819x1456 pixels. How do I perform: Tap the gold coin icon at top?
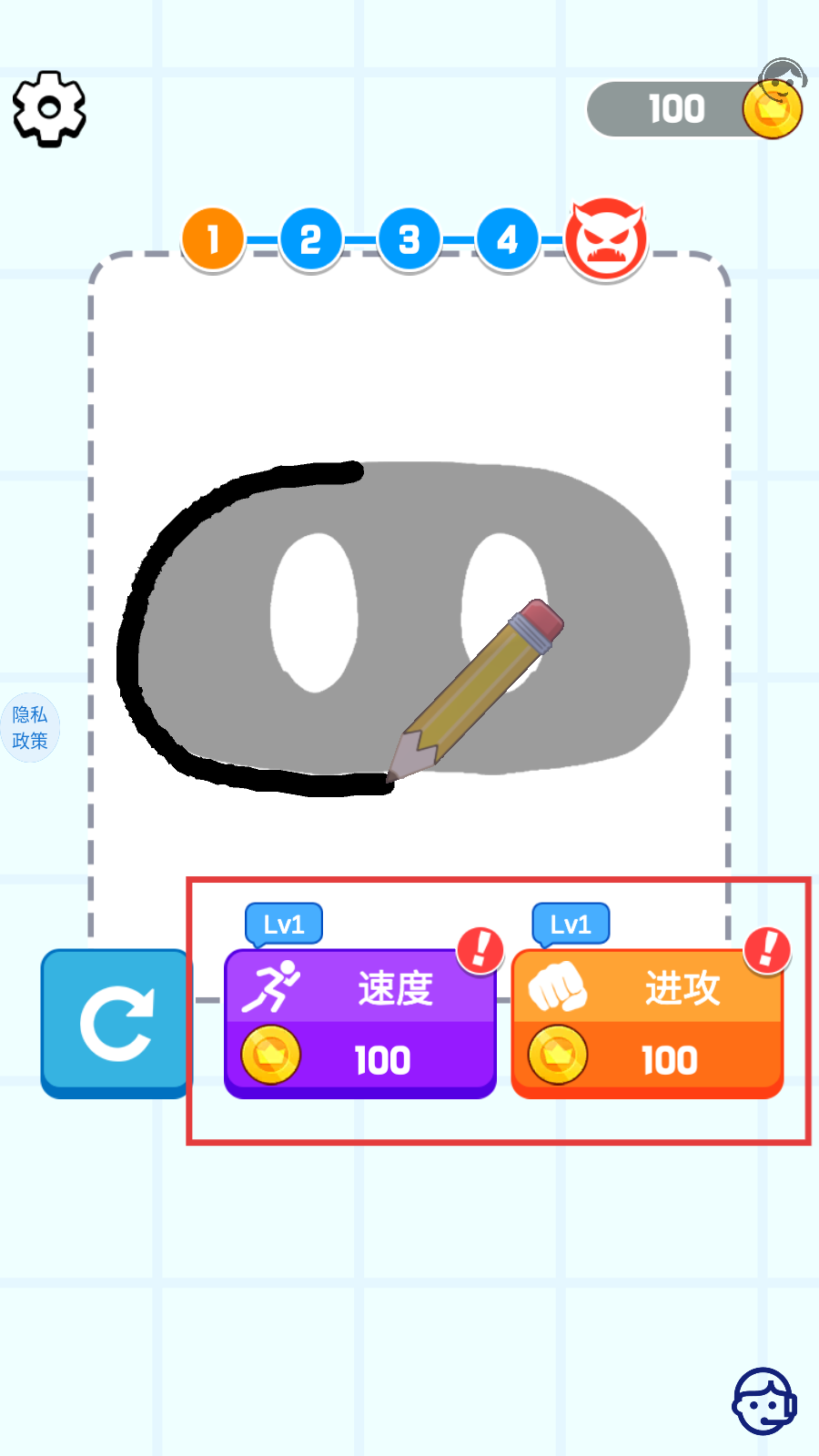pos(773,110)
